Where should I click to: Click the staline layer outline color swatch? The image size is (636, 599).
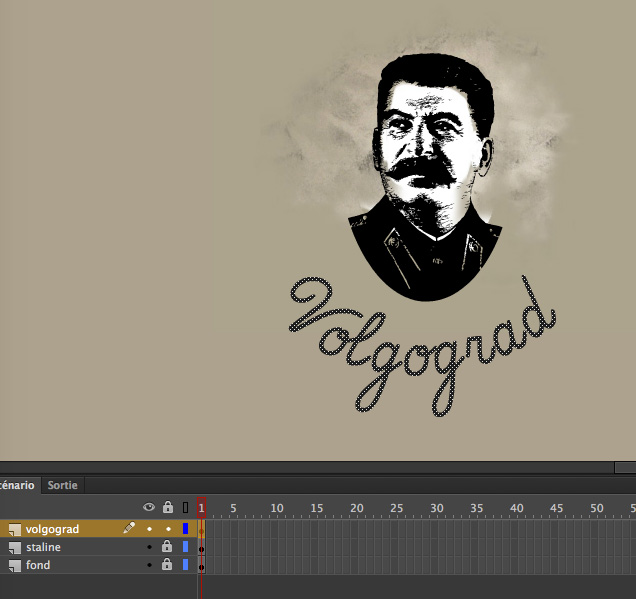(185, 547)
